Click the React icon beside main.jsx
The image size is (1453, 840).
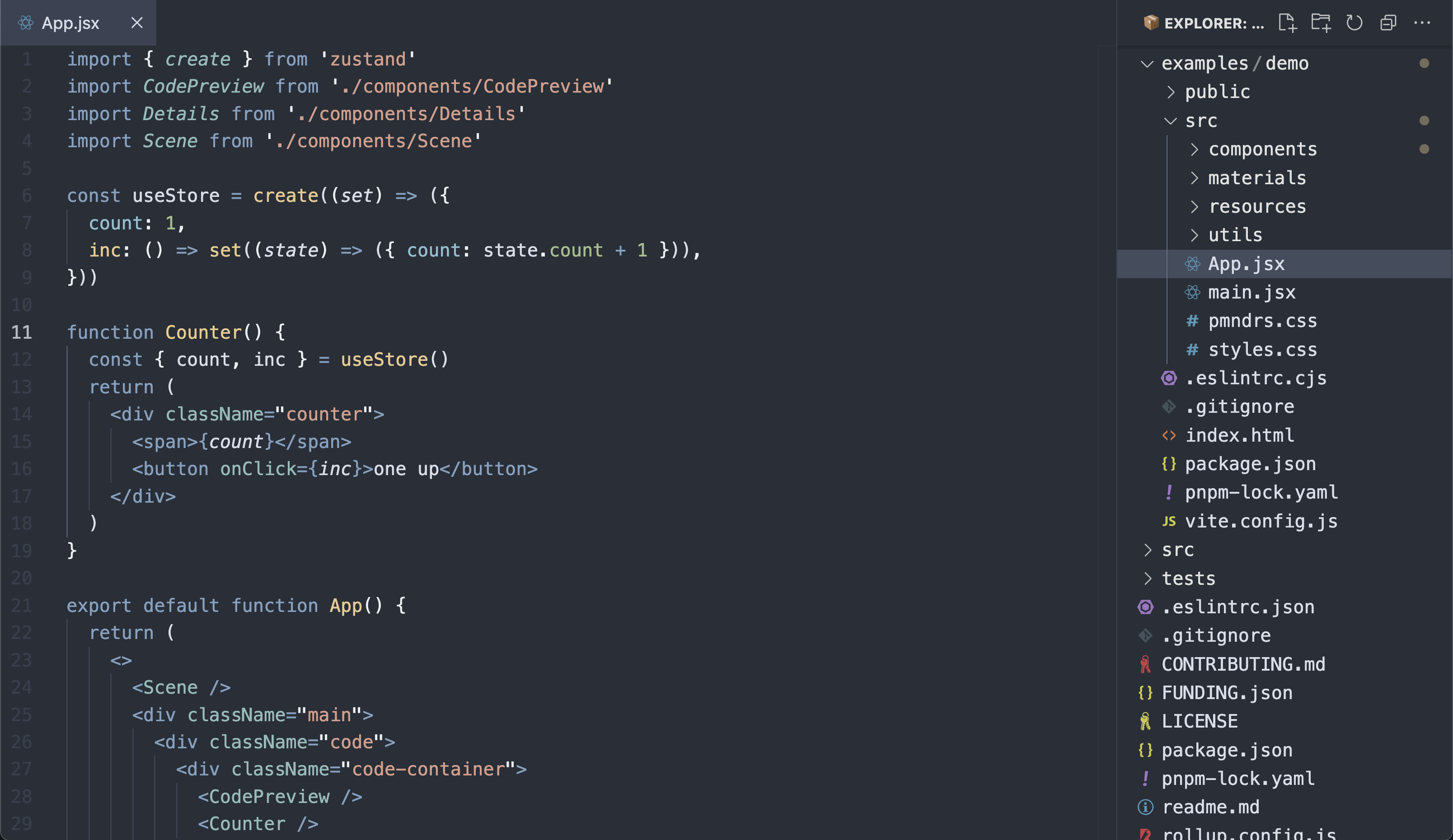pos(1192,292)
